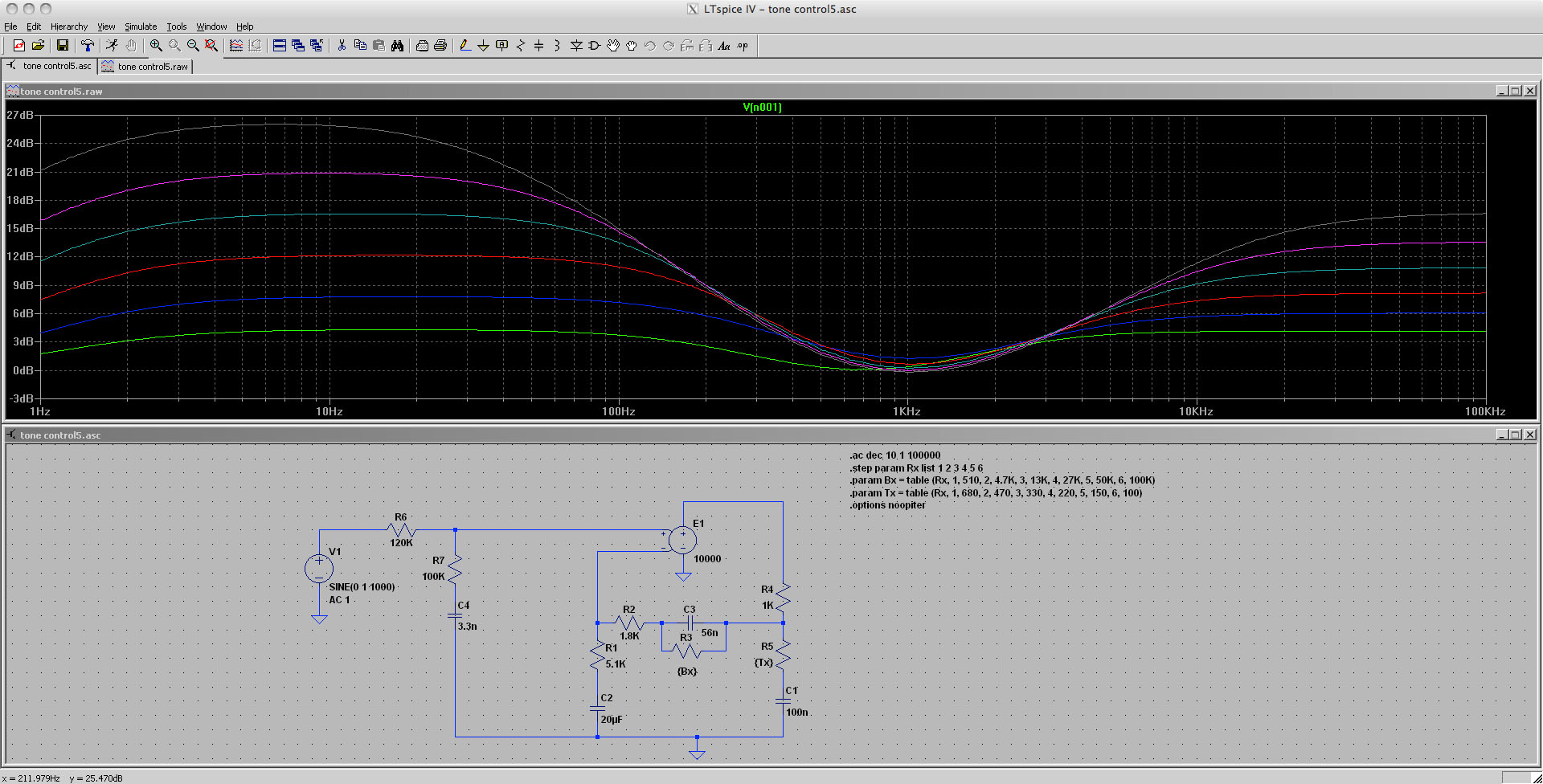Pick the Resistor placement tool
1543x784 pixels.
[x=520, y=46]
